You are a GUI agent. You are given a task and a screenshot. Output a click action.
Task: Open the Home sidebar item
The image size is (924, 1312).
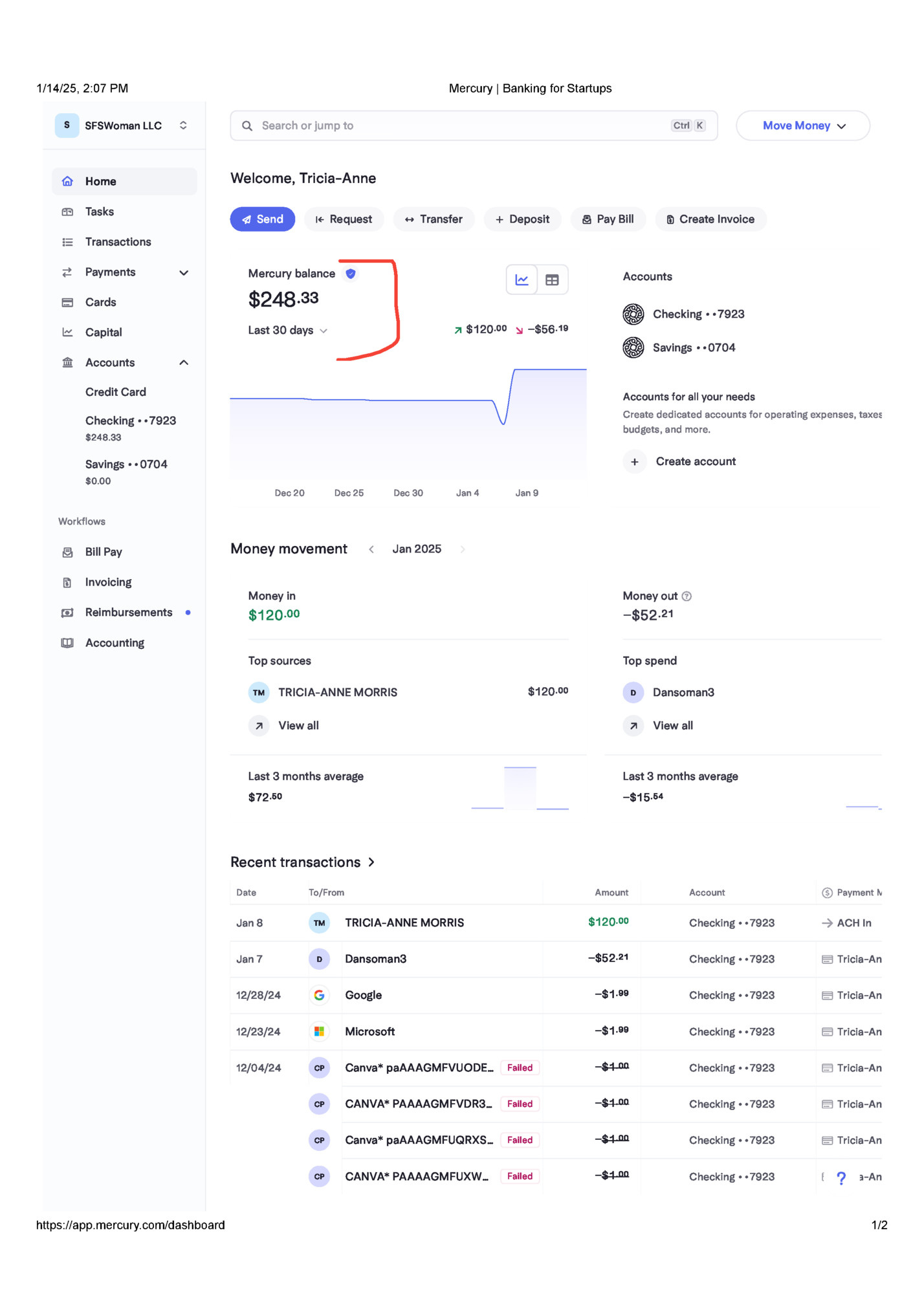click(124, 181)
